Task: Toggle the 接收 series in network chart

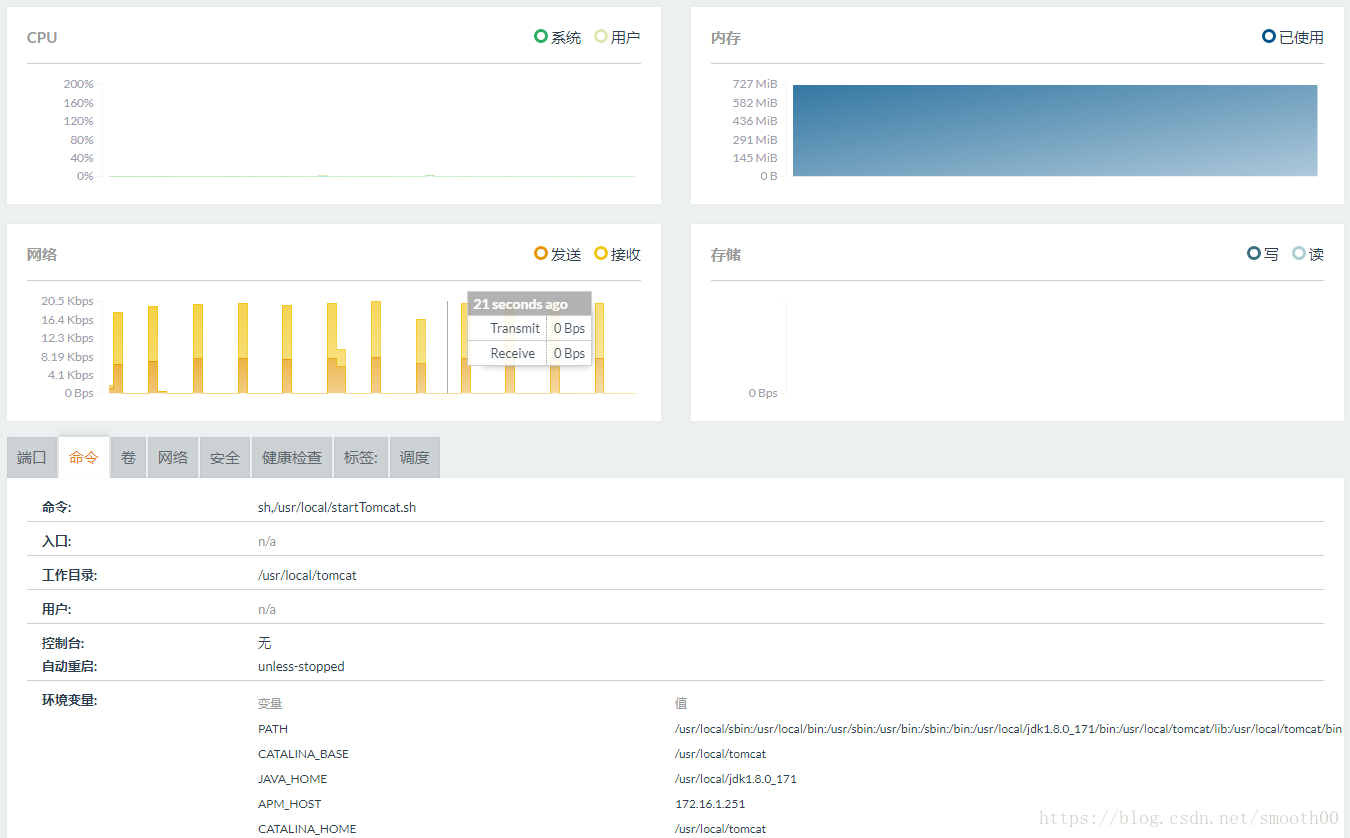Action: coord(617,254)
